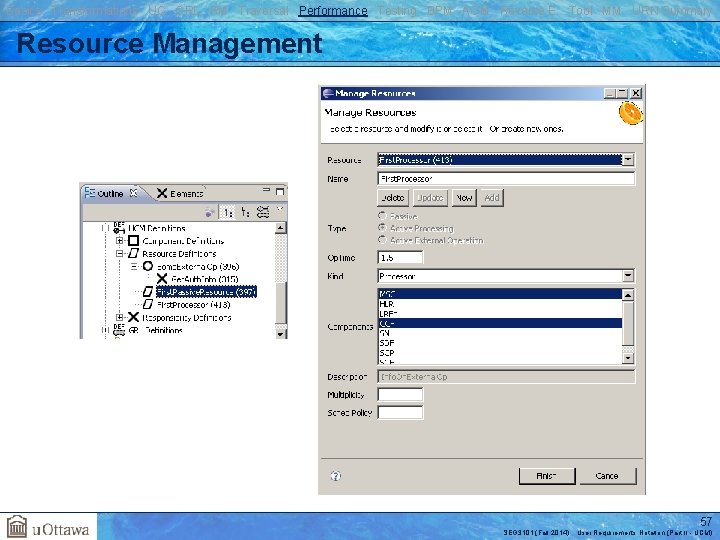Click the Responsibility Definitions X icon
This screenshot has width=720, height=540.
(x=134, y=317)
